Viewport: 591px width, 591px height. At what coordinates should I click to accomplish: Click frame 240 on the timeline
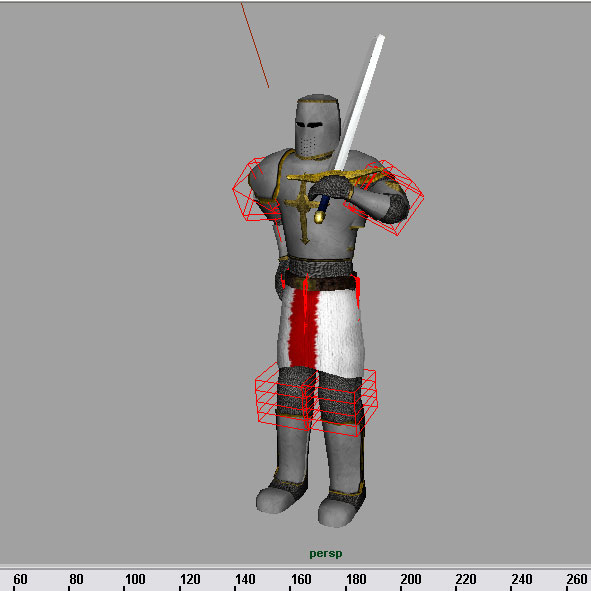tap(522, 579)
